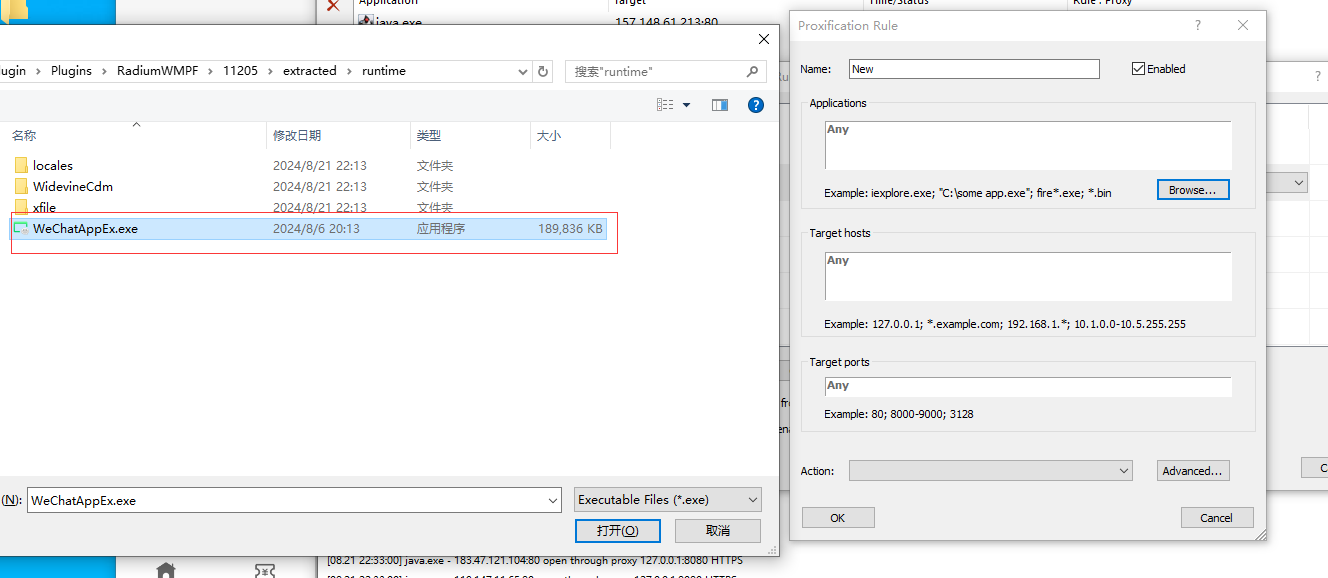
Task: Click the question mark help button of Proxification Rule
Action: tap(1198, 26)
